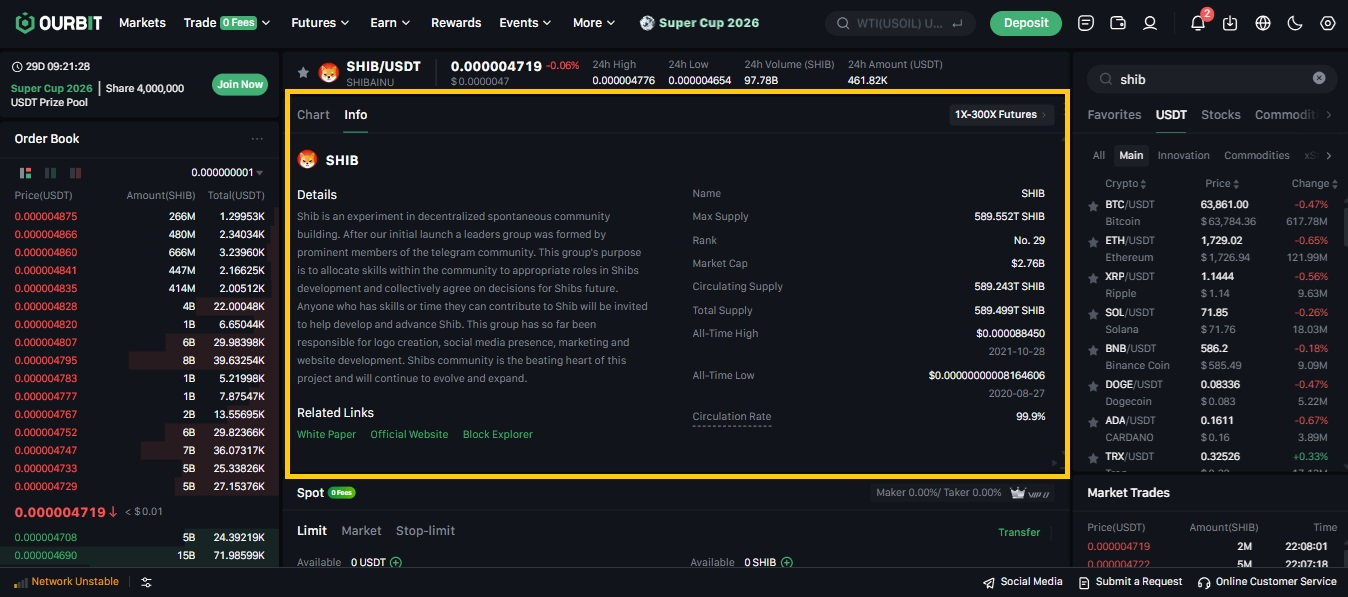Add SHIB funds with plus icon
This screenshot has width=1348, height=597.
pos(787,562)
